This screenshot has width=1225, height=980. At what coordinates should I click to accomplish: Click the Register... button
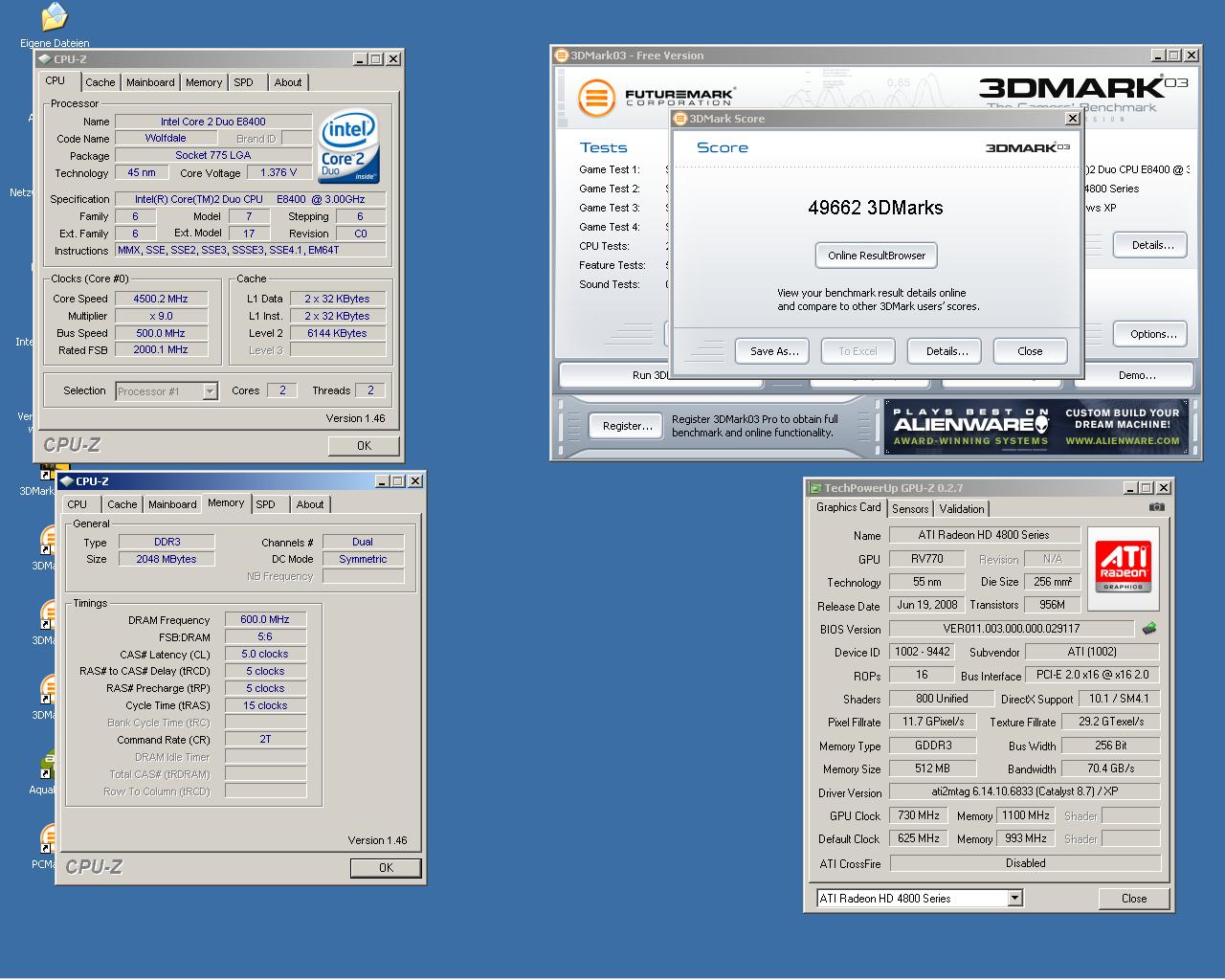point(628,426)
